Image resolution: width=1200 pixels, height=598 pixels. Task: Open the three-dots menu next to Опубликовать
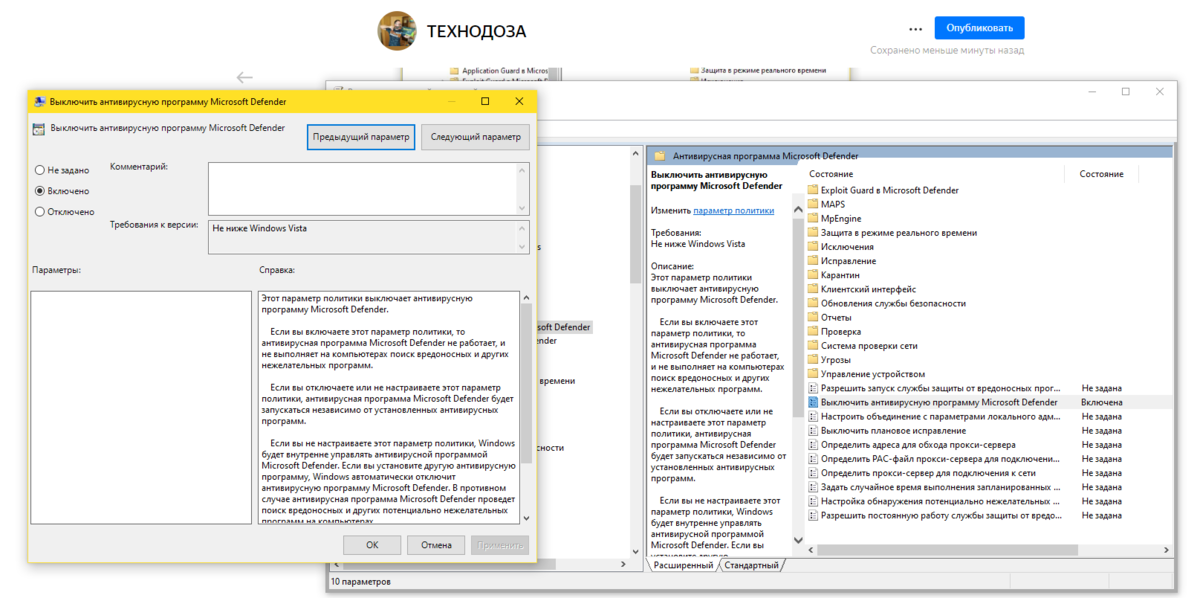pyautogui.click(x=916, y=28)
